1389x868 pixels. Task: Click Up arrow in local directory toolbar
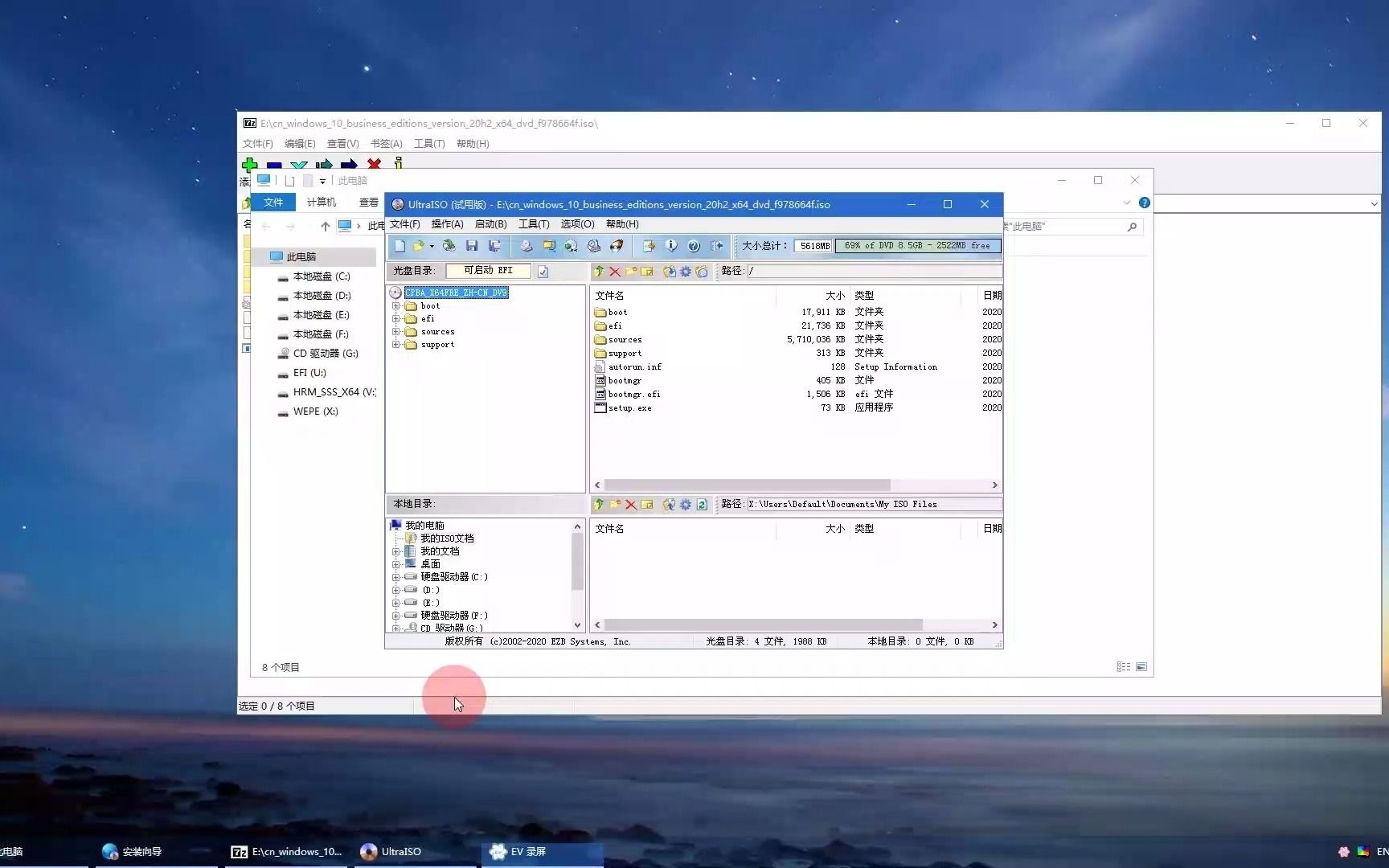click(599, 505)
